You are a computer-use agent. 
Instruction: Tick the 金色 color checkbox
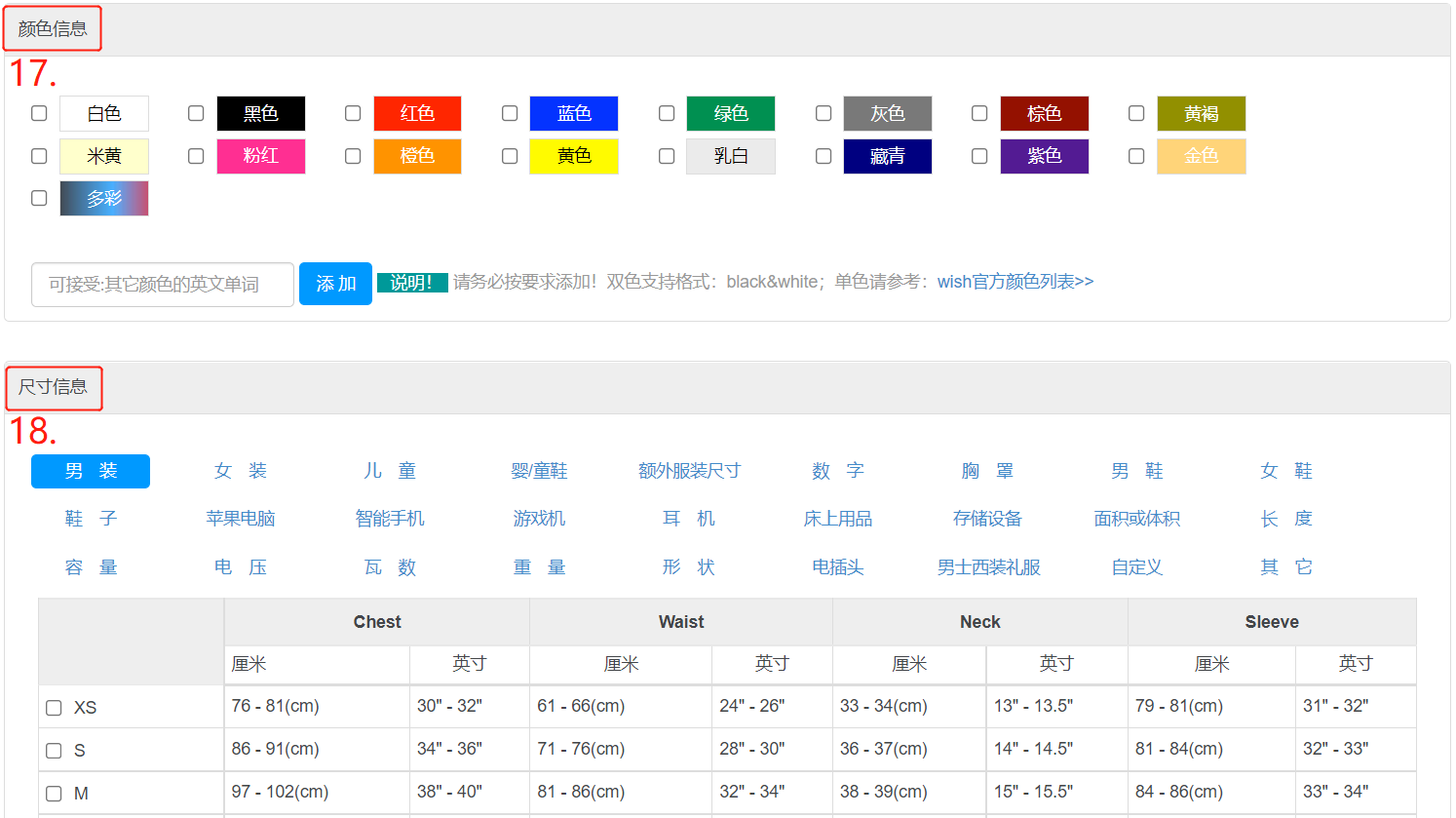click(1136, 156)
